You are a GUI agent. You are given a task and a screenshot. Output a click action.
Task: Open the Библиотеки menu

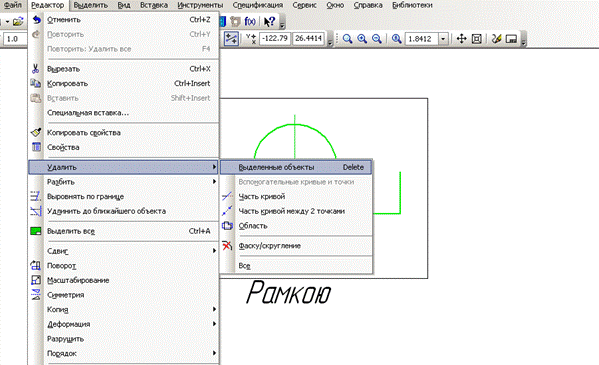pos(412,5)
